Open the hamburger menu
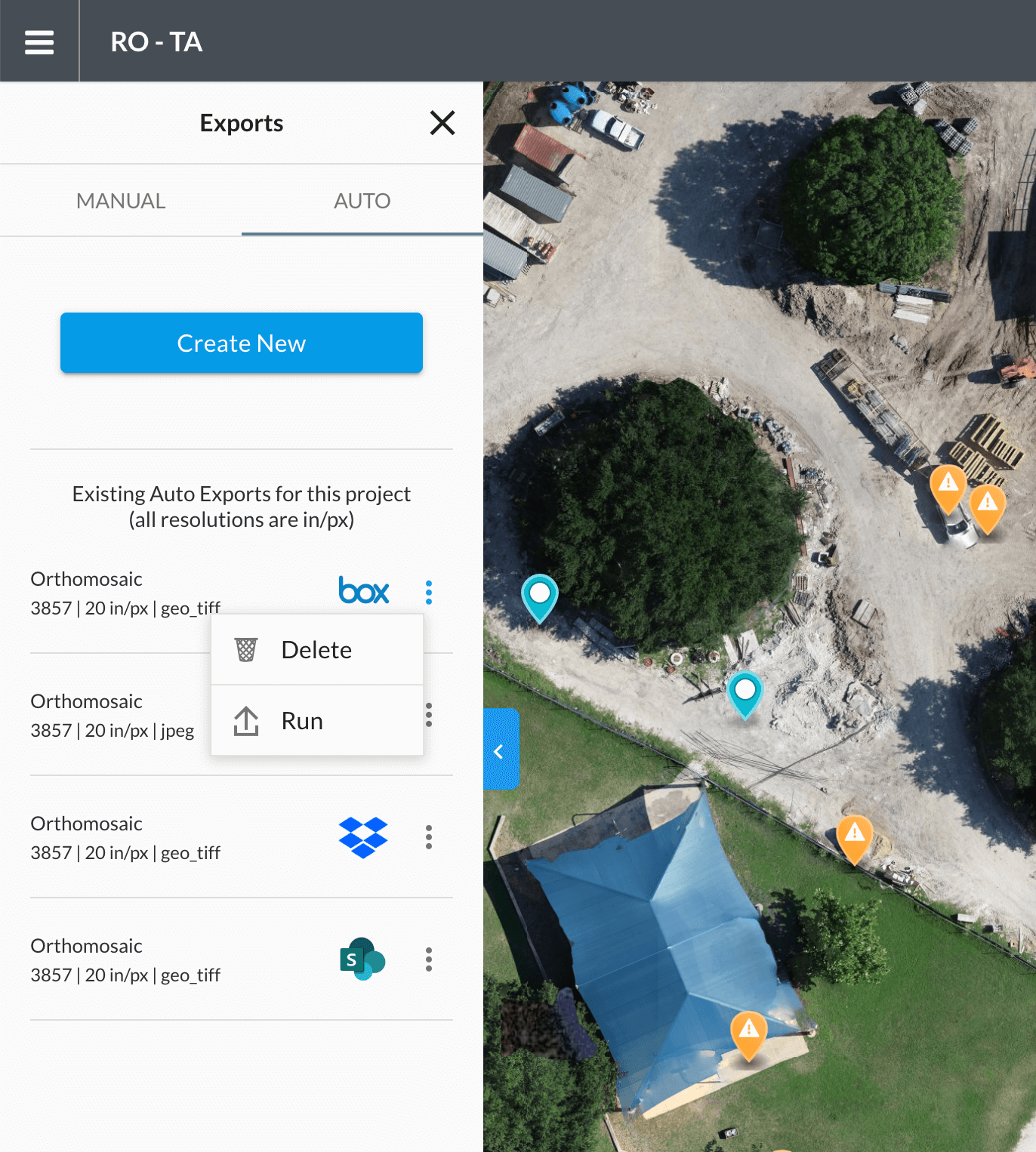Screen dimensions: 1036x1152 39,42
